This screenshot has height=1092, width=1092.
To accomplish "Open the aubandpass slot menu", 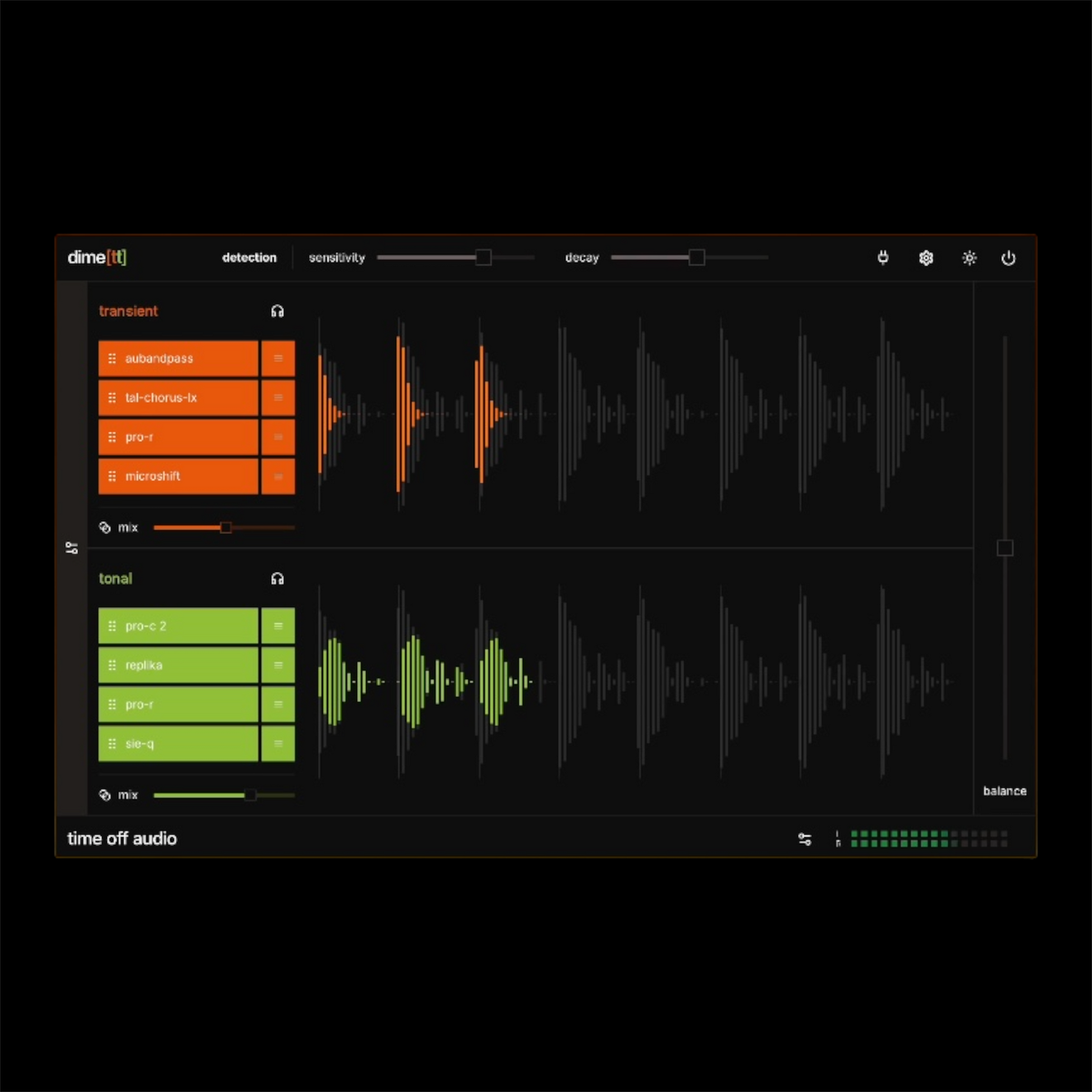I will [x=278, y=359].
